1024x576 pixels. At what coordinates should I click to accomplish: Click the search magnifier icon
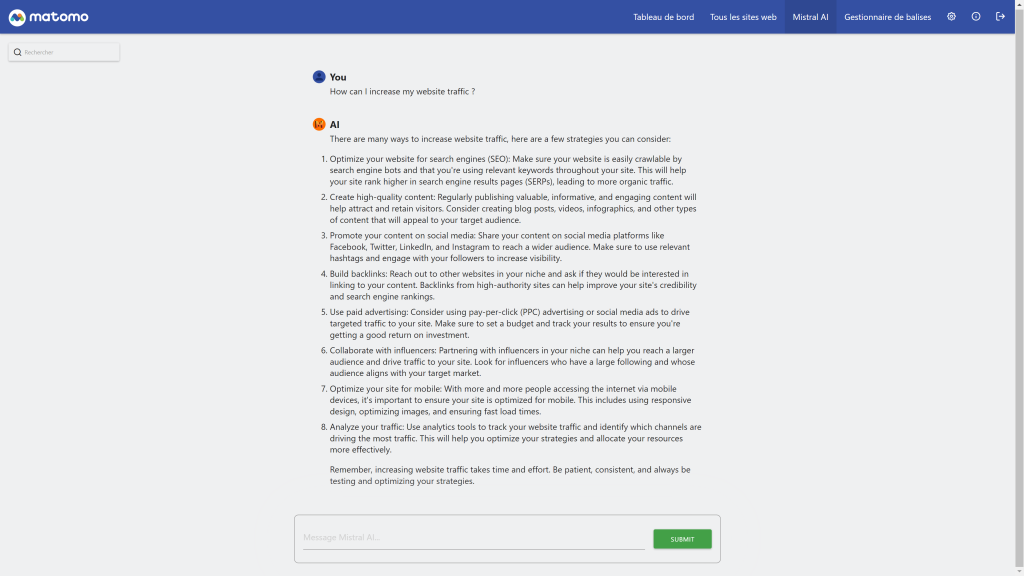[x=18, y=52]
